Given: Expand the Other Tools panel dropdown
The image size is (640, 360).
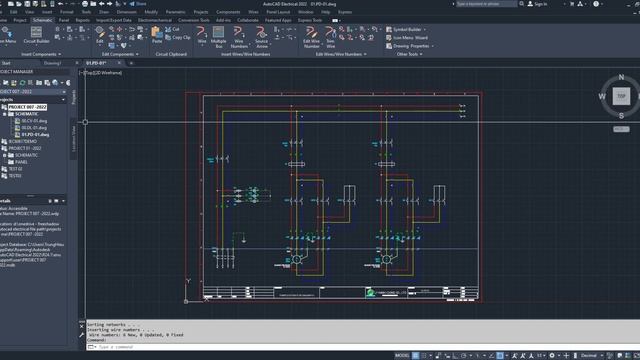Looking at the screenshot, I should (x=421, y=54).
